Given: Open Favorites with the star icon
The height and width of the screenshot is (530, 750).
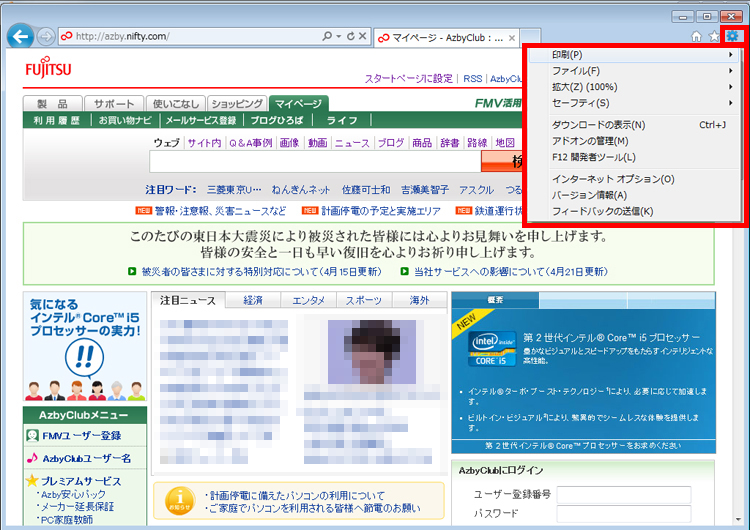Looking at the screenshot, I should (x=714, y=36).
